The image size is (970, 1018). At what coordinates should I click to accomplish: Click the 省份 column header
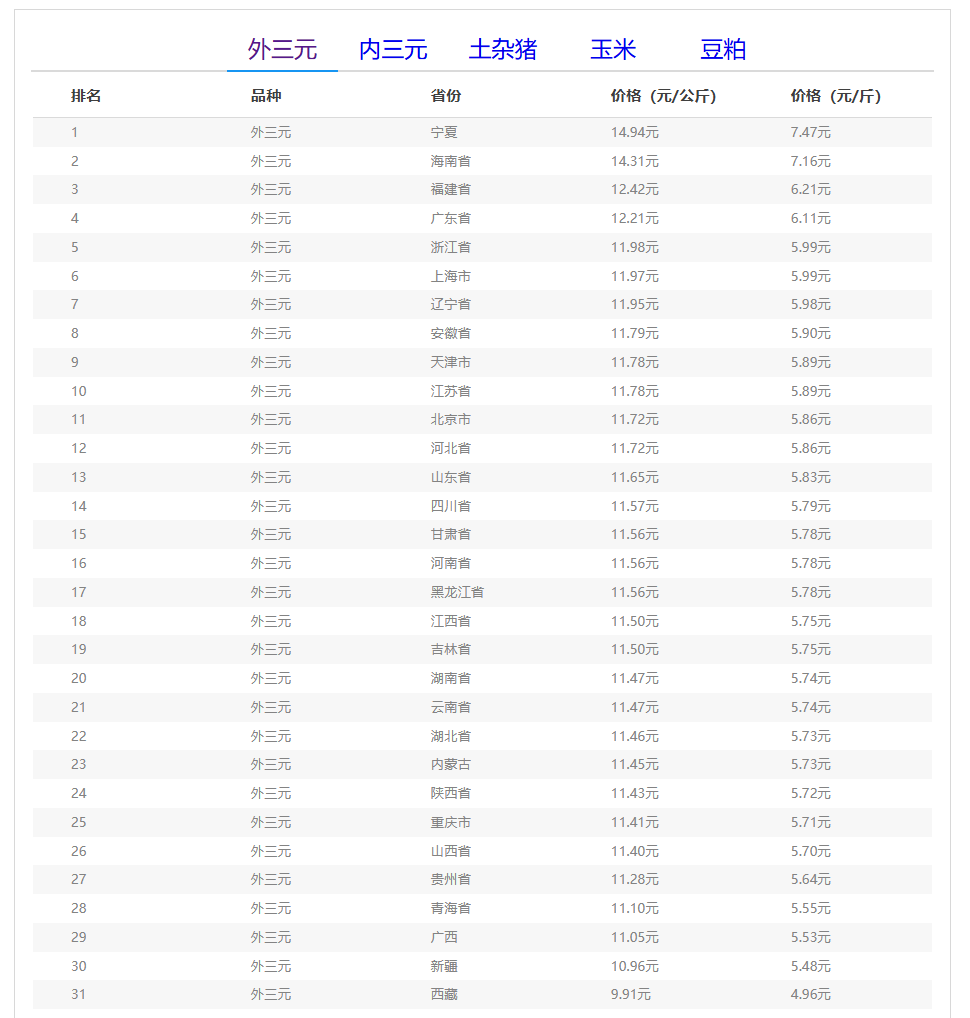pos(446,96)
